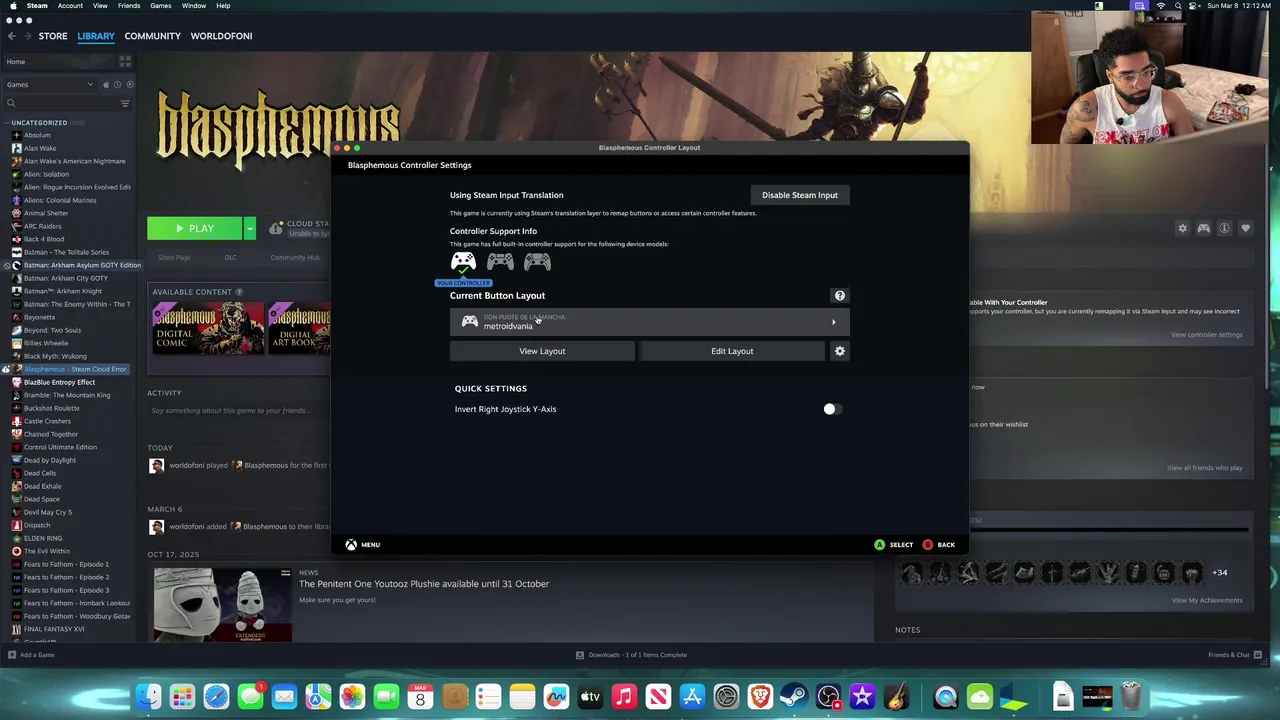1280x720 pixels.
Task: Open the Digital Comic DLC thumbnail
Action: (x=208, y=328)
